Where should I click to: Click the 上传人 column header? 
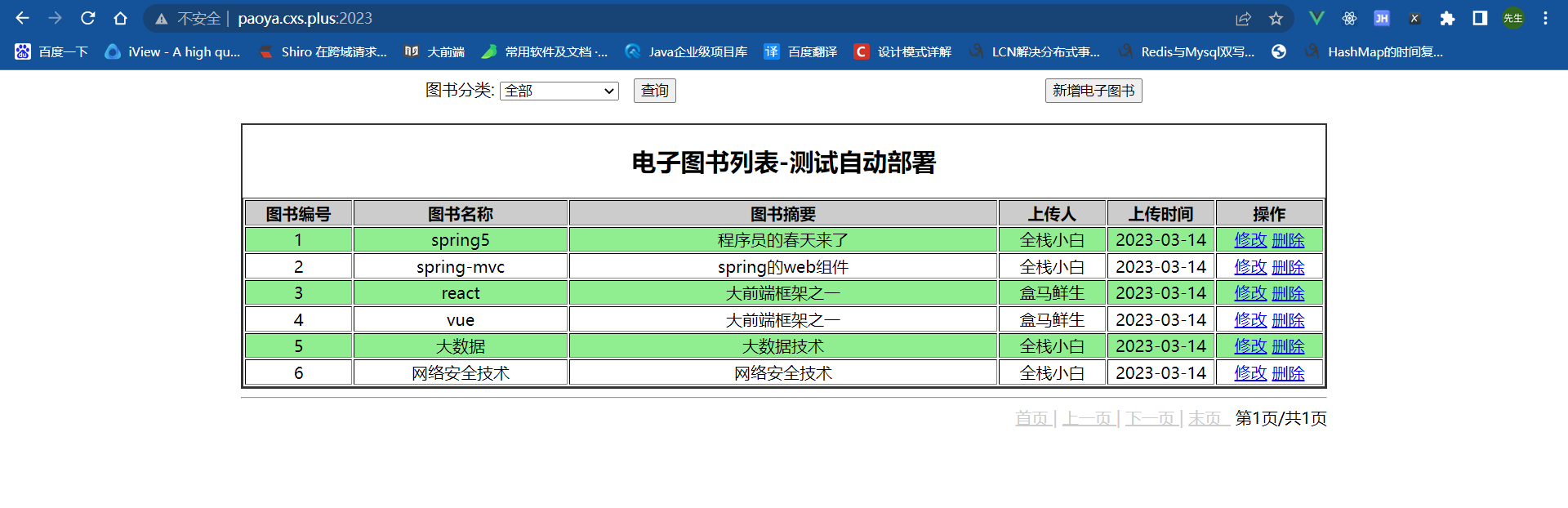(1052, 214)
